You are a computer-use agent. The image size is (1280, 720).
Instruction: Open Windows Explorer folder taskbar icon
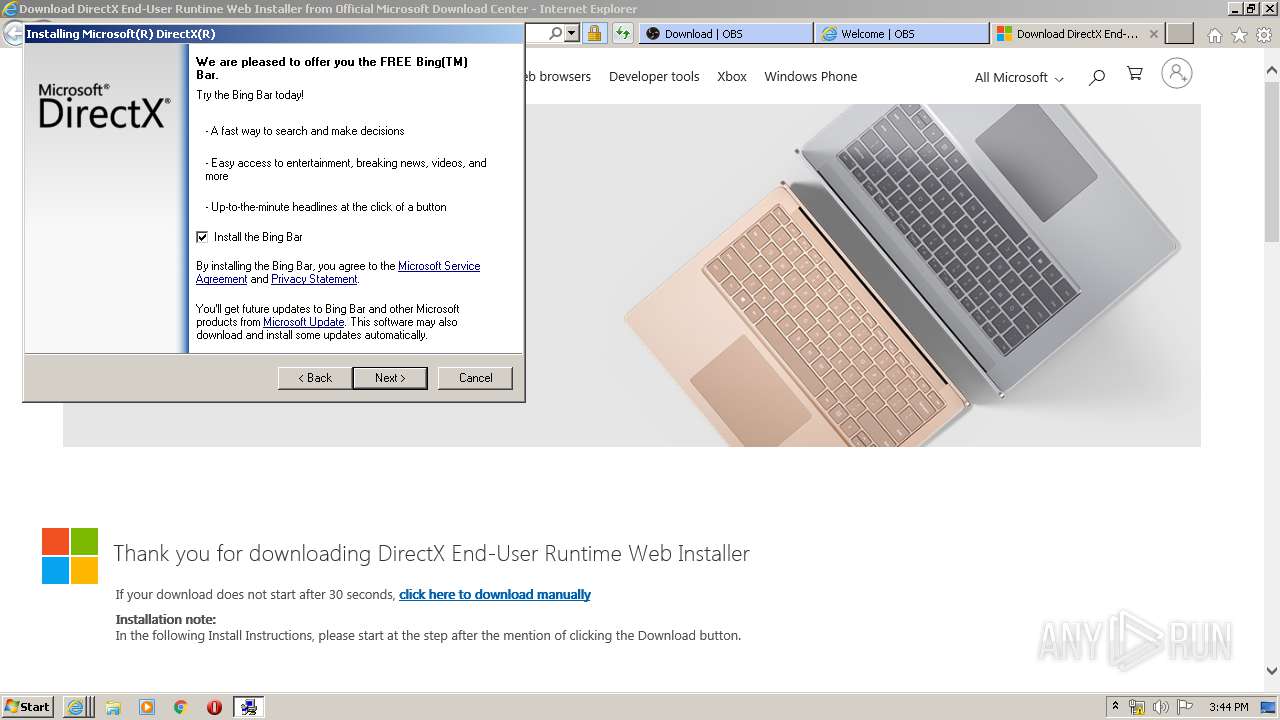coord(113,707)
